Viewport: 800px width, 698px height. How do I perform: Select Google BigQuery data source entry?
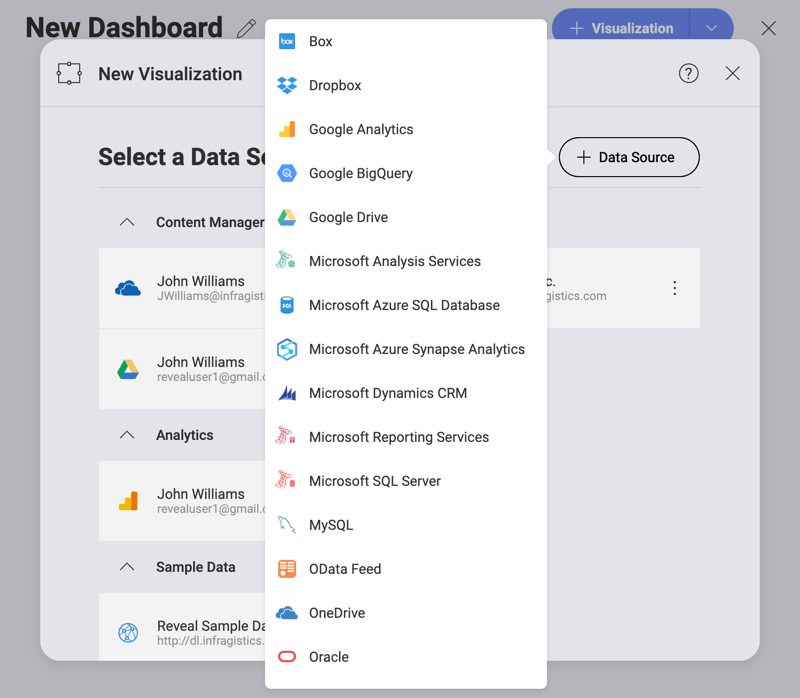click(x=406, y=173)
